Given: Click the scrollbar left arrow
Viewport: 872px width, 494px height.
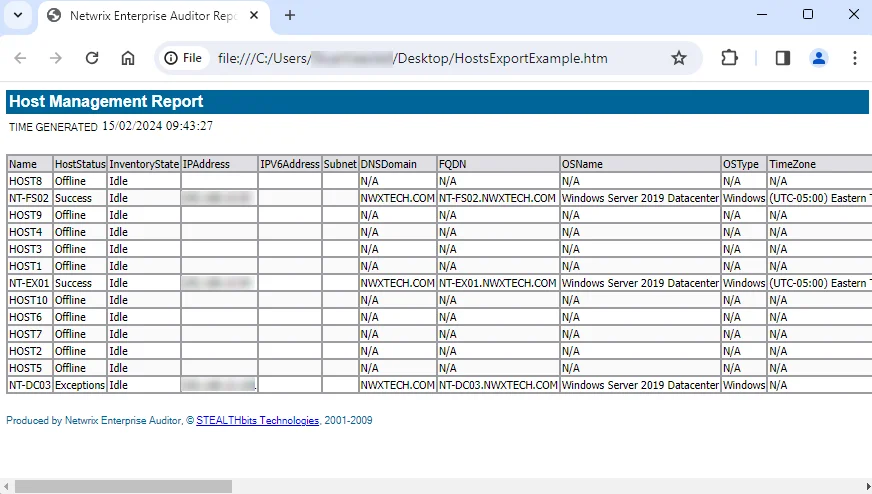Looking at the screenshot, I should click(6, 487).
